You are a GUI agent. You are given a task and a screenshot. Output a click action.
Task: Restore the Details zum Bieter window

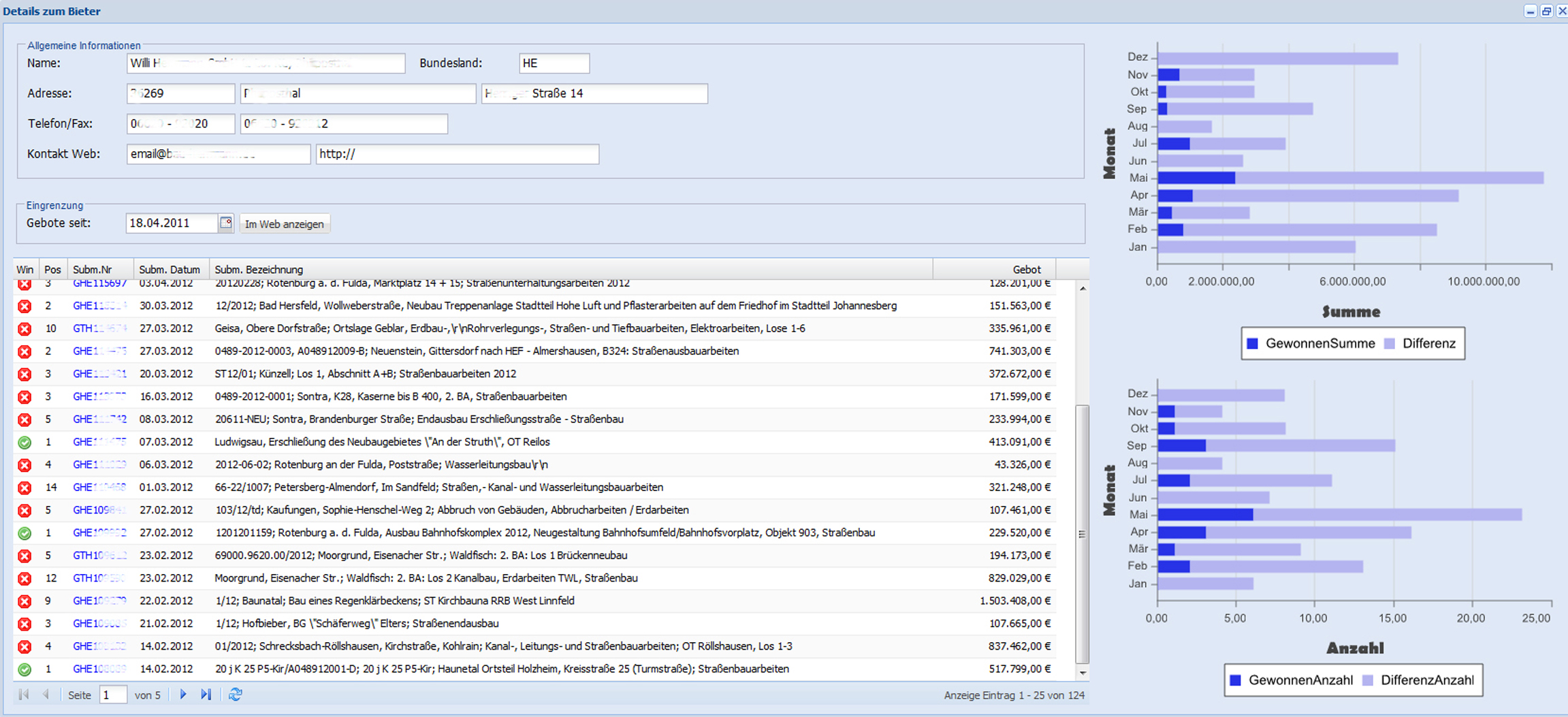(x=1546, y=11)
